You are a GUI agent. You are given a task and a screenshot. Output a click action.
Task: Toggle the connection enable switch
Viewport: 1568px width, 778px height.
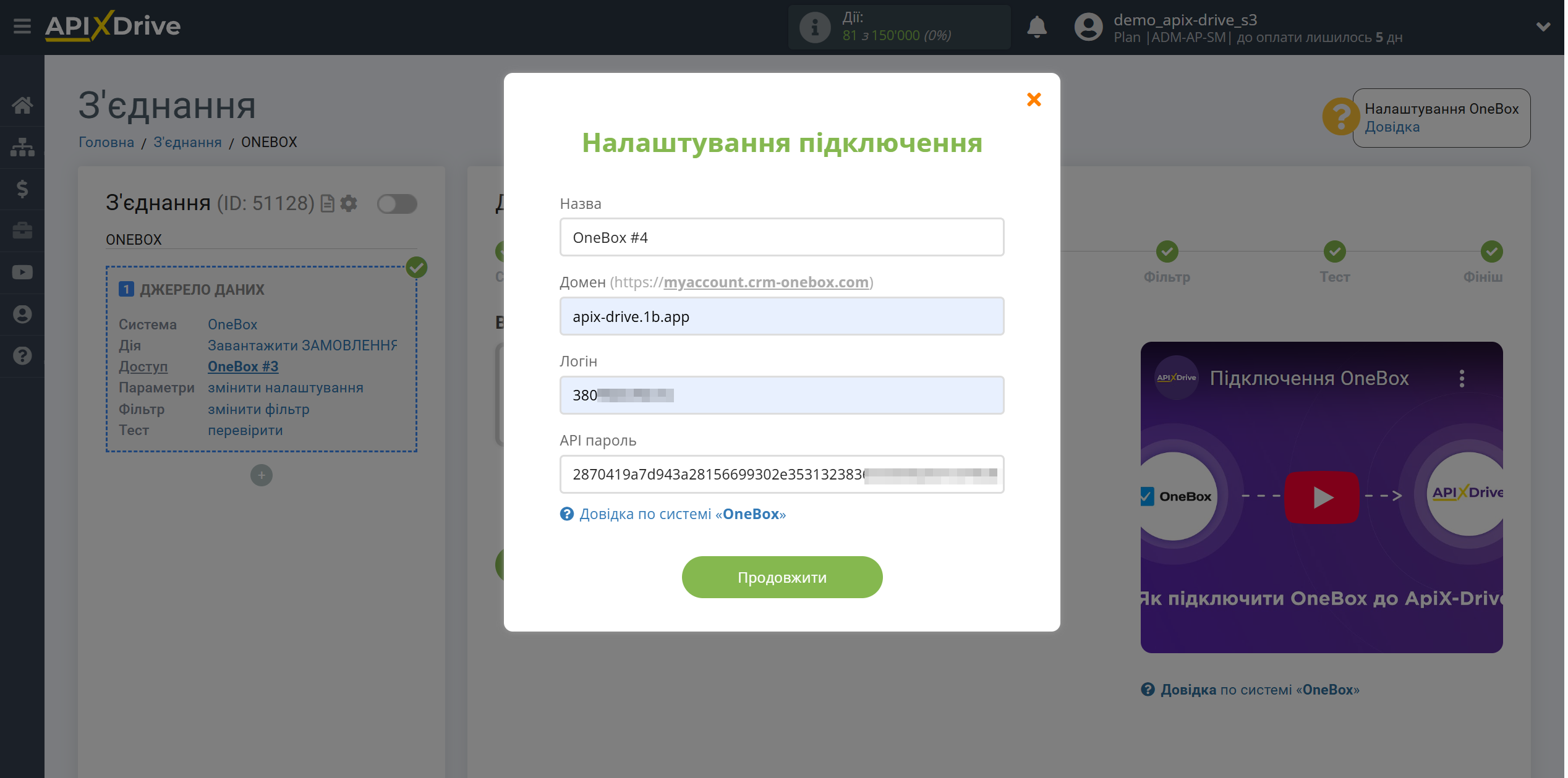click(397, 204)
